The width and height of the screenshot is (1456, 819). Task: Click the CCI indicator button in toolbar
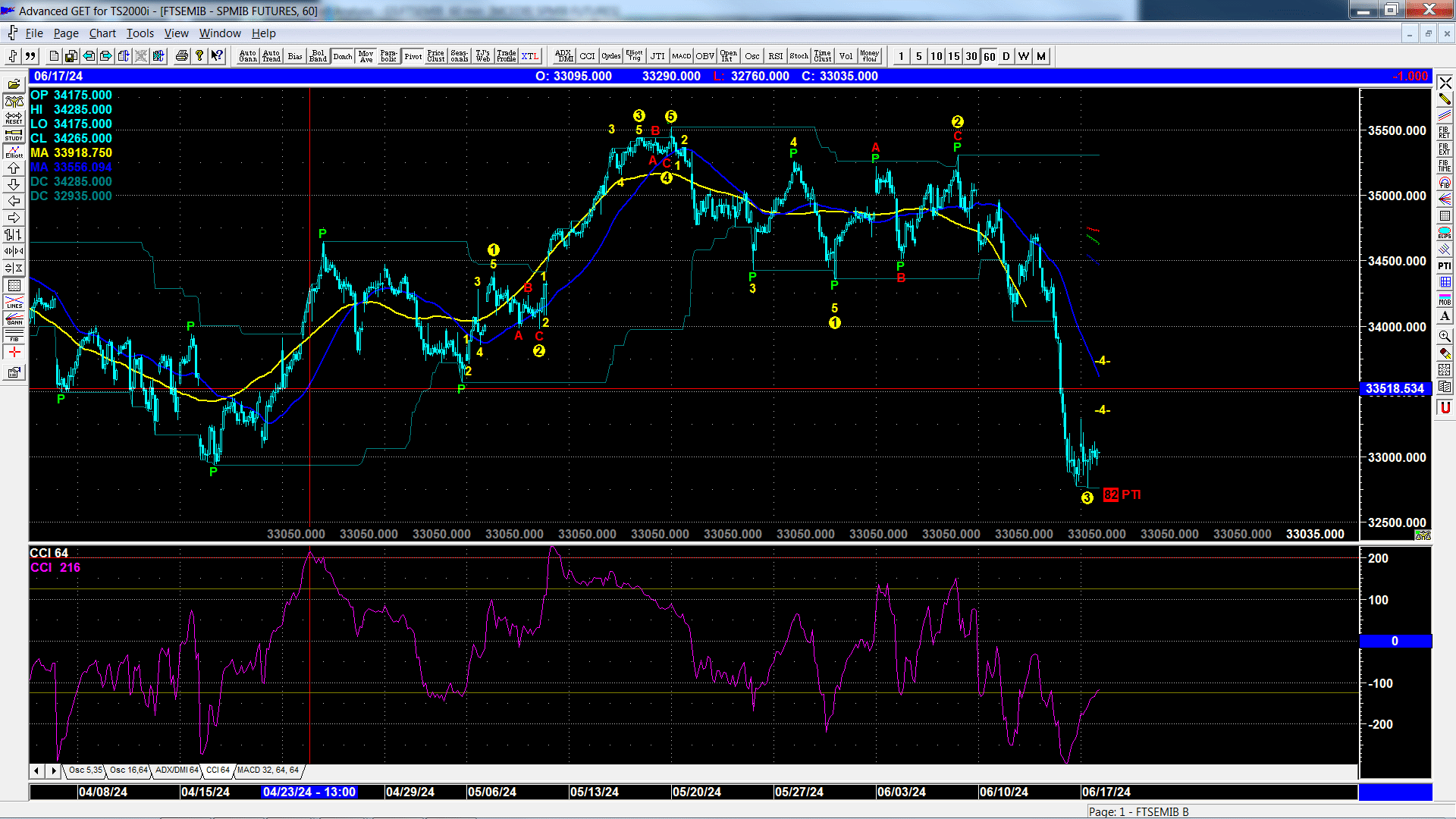click(x=588, y=56)
